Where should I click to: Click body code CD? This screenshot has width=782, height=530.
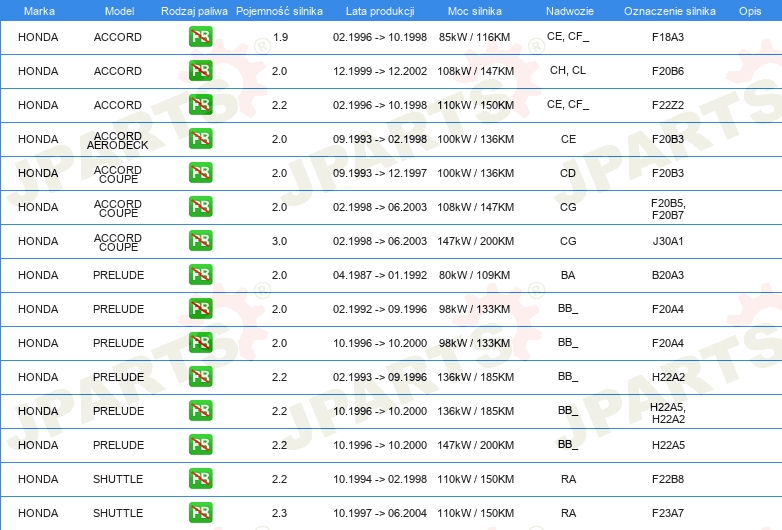(x=568, y=173)
